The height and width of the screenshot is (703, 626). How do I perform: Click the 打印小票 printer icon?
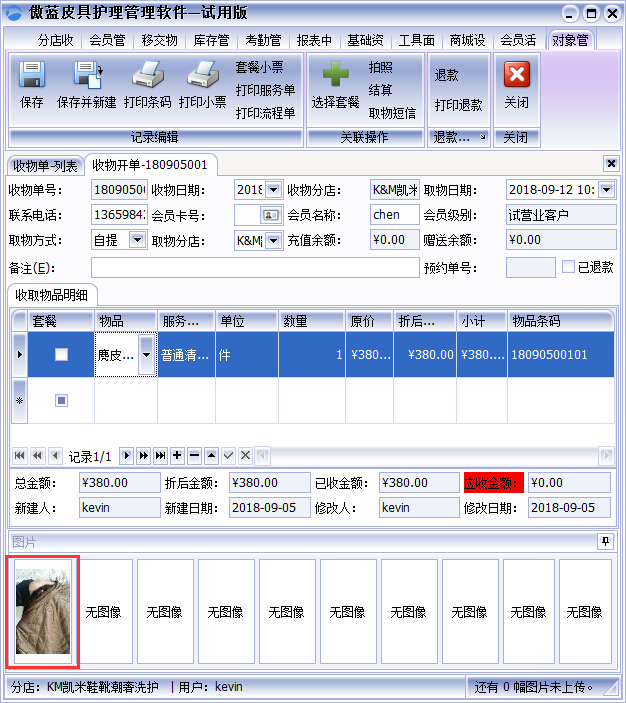coord(202,77)
